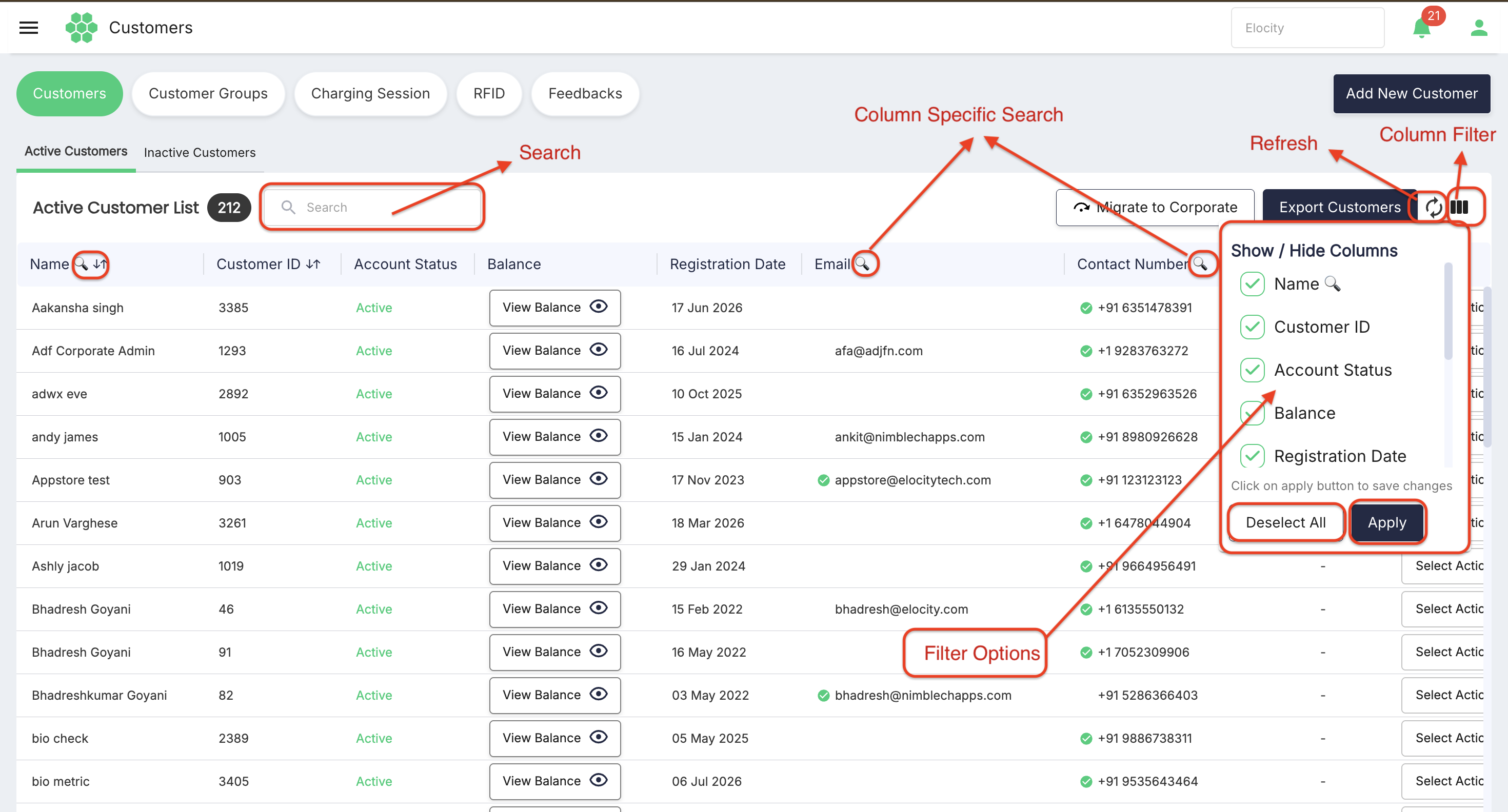This screenshot has width=1508, height=812.
Task: Select the Active Customers tab
Action: (76, 152)
